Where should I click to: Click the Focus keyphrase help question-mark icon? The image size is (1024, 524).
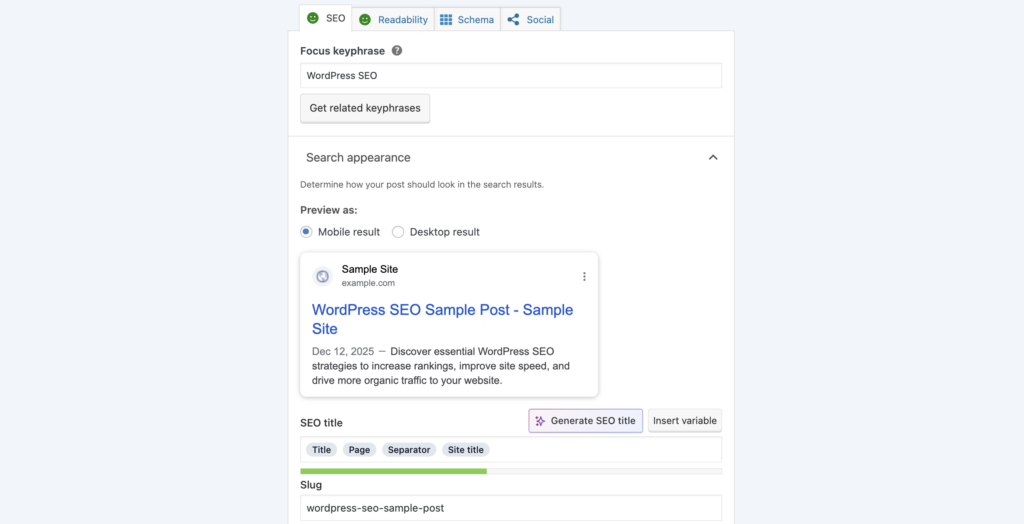click(x=397, y=50)
